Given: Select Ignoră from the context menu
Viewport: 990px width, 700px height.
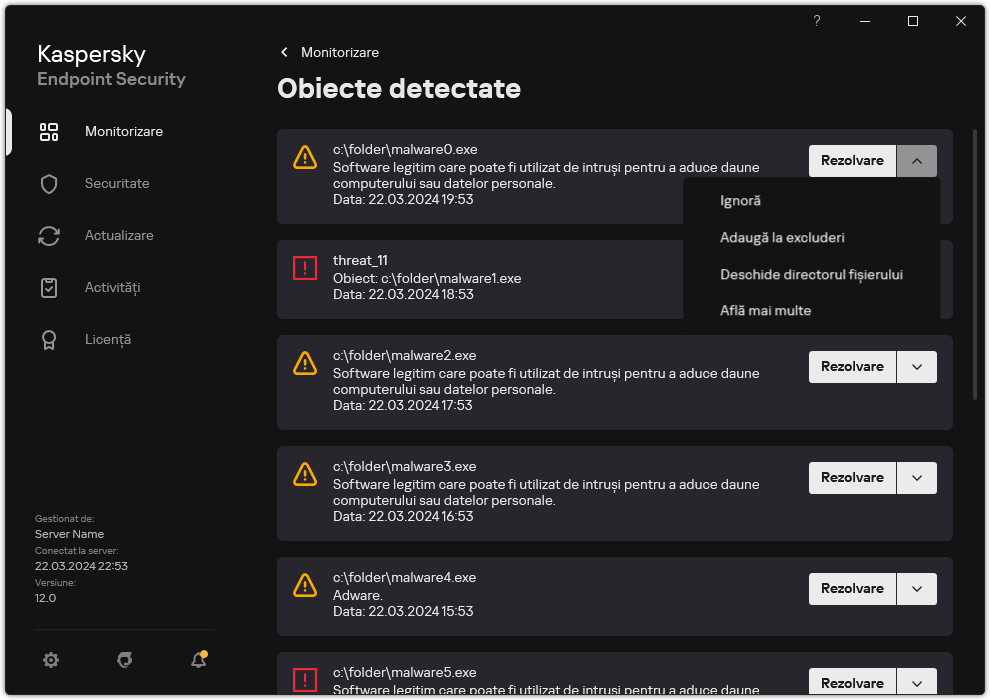Looking at the screenshot, I should coord(740,200).
